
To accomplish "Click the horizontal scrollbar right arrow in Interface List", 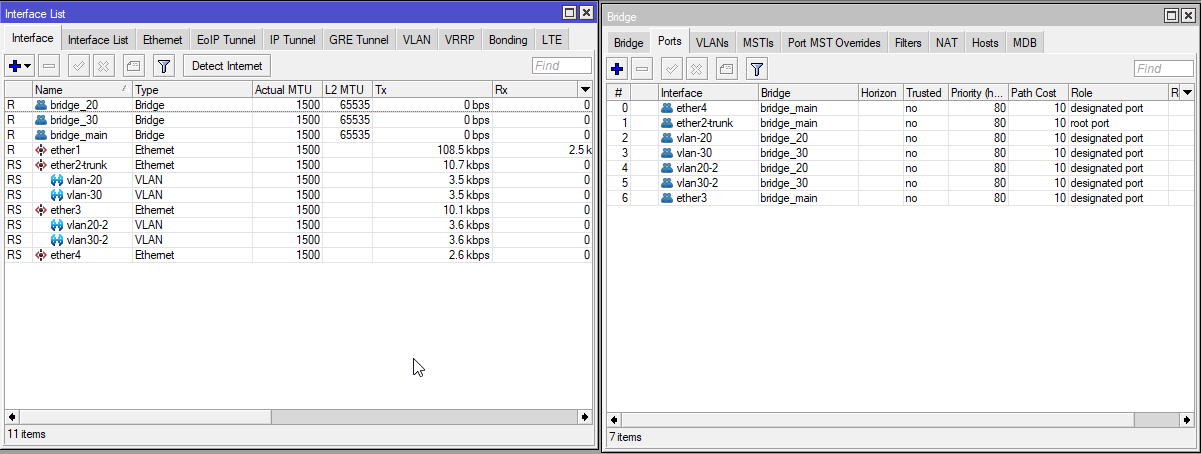I will click(585, 416).
